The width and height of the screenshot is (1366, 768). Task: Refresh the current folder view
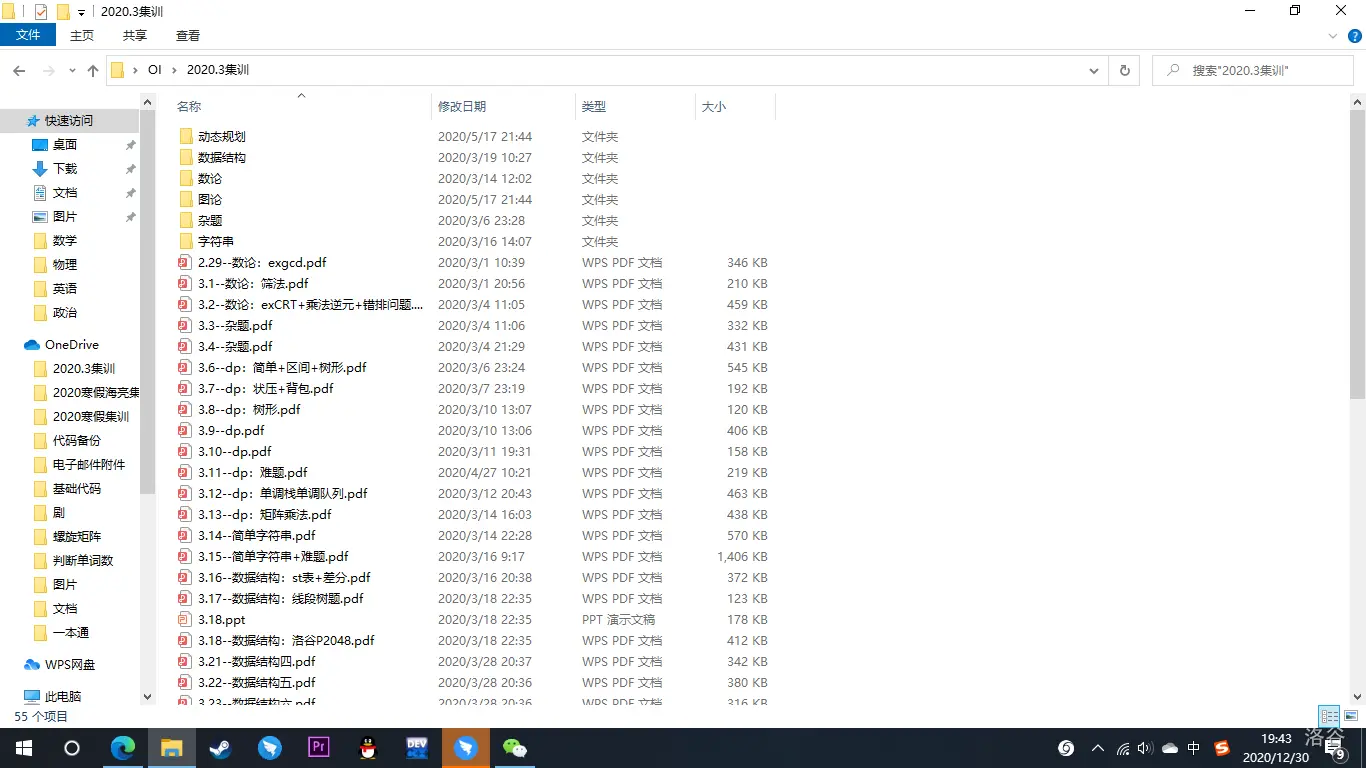point(1124,71)
